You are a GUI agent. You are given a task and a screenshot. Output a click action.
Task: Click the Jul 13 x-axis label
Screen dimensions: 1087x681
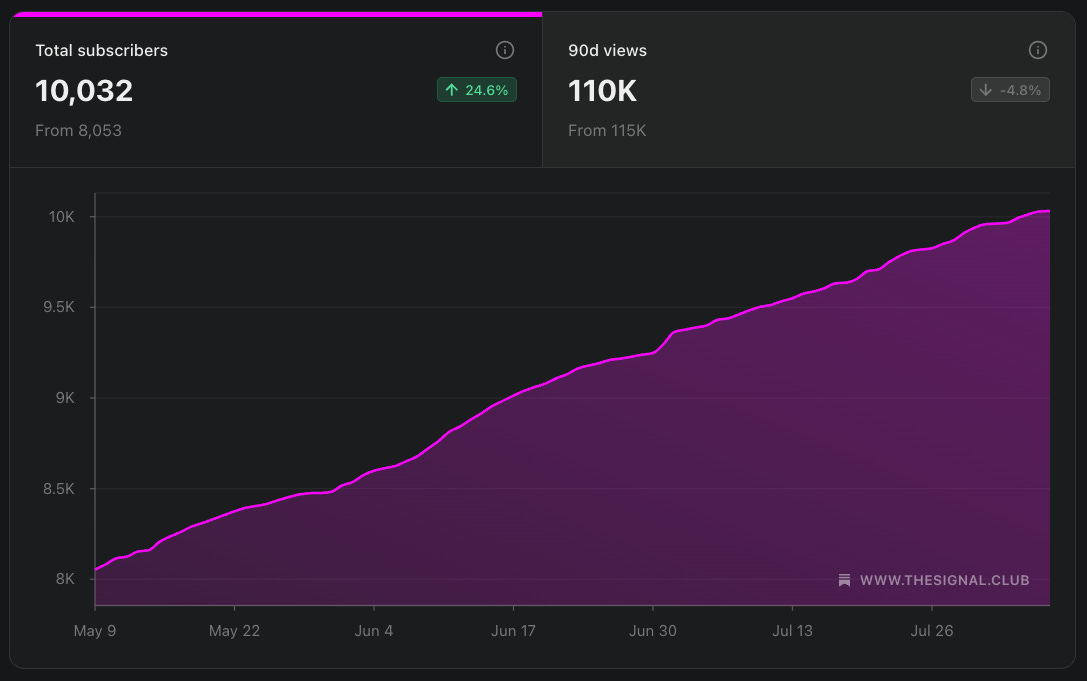(x=792, y=631)
